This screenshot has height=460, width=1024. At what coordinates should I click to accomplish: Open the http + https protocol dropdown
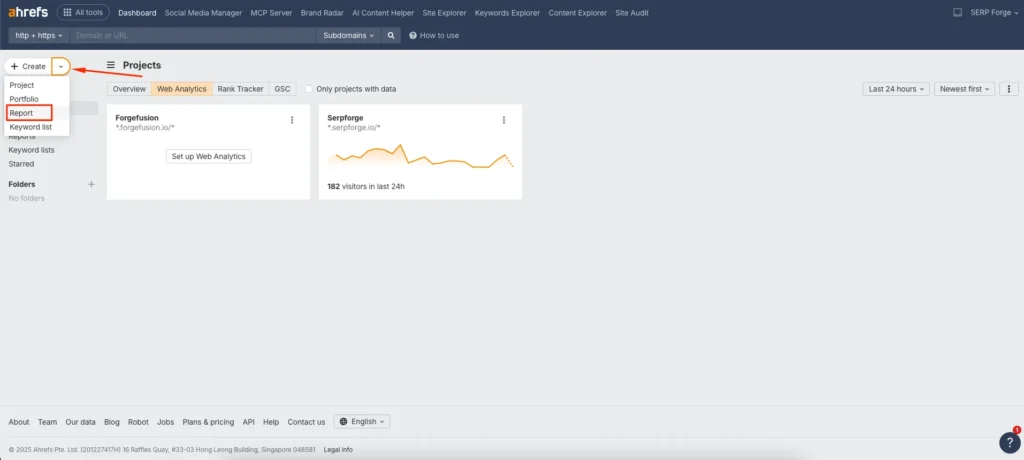[39, 35]
